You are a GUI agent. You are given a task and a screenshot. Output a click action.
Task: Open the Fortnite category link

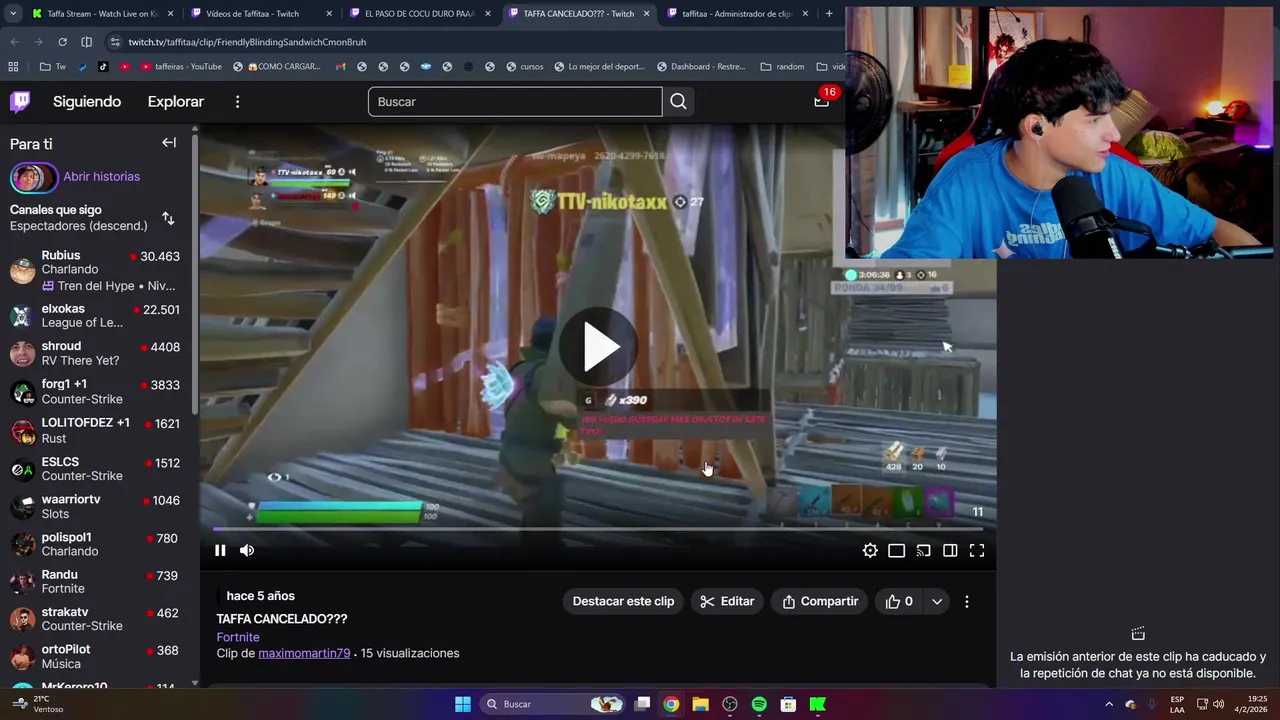click(x=238, y=637)
